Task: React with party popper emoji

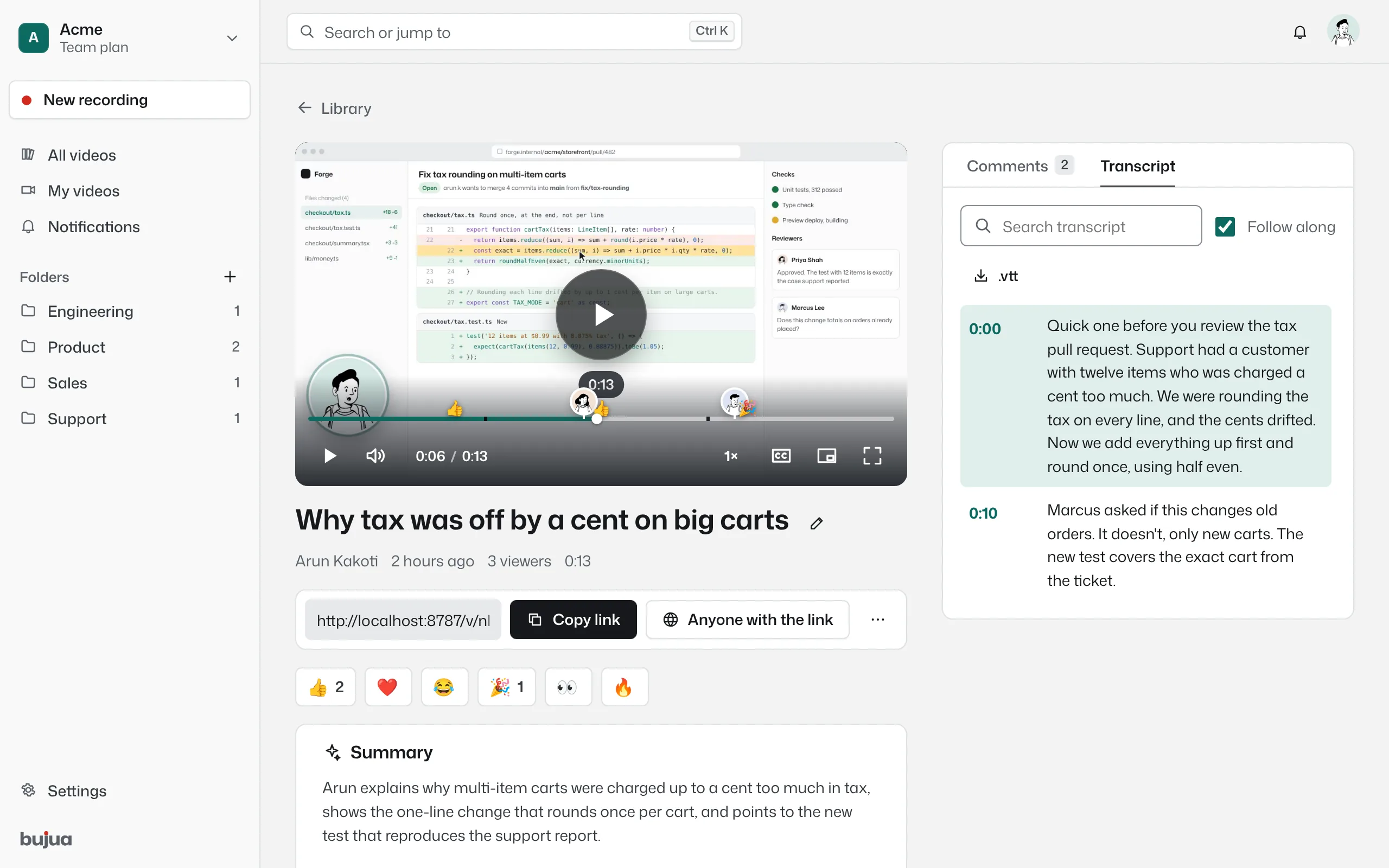Action: 506,687
